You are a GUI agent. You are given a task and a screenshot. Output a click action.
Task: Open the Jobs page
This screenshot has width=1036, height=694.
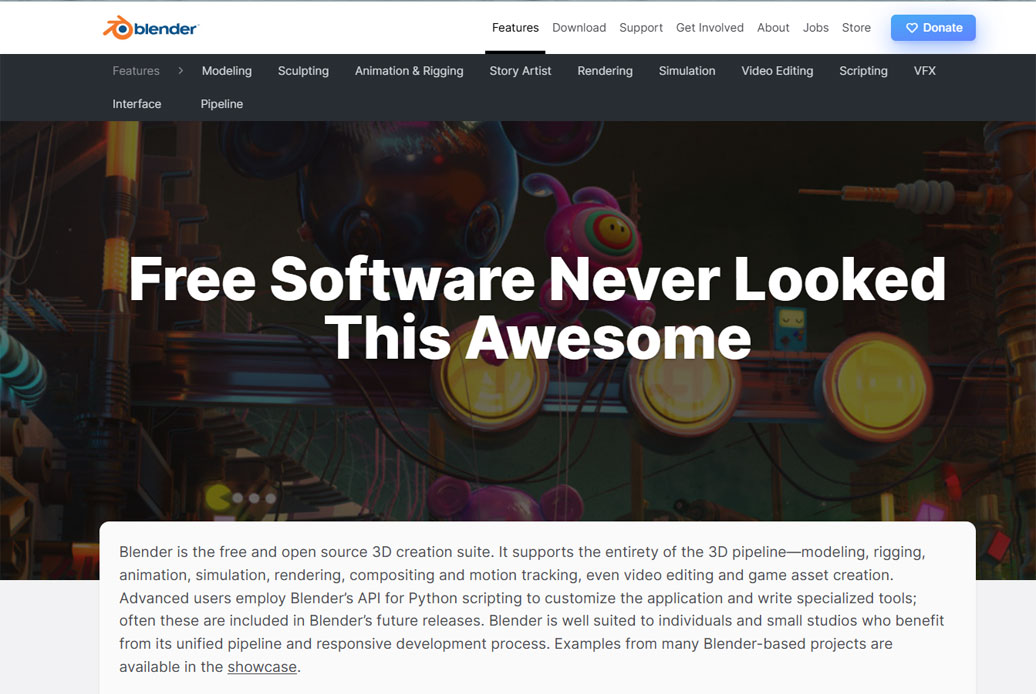tap(815, 28)
